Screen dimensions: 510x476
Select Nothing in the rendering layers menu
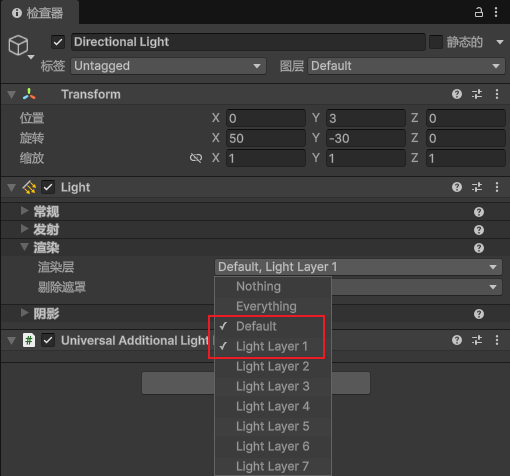pos(273,287)
